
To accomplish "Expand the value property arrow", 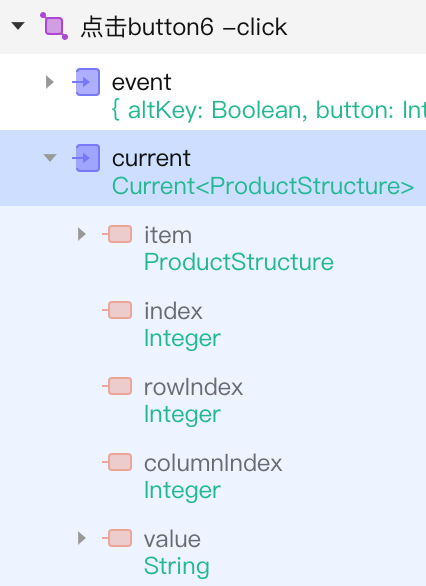I will 81,538.
